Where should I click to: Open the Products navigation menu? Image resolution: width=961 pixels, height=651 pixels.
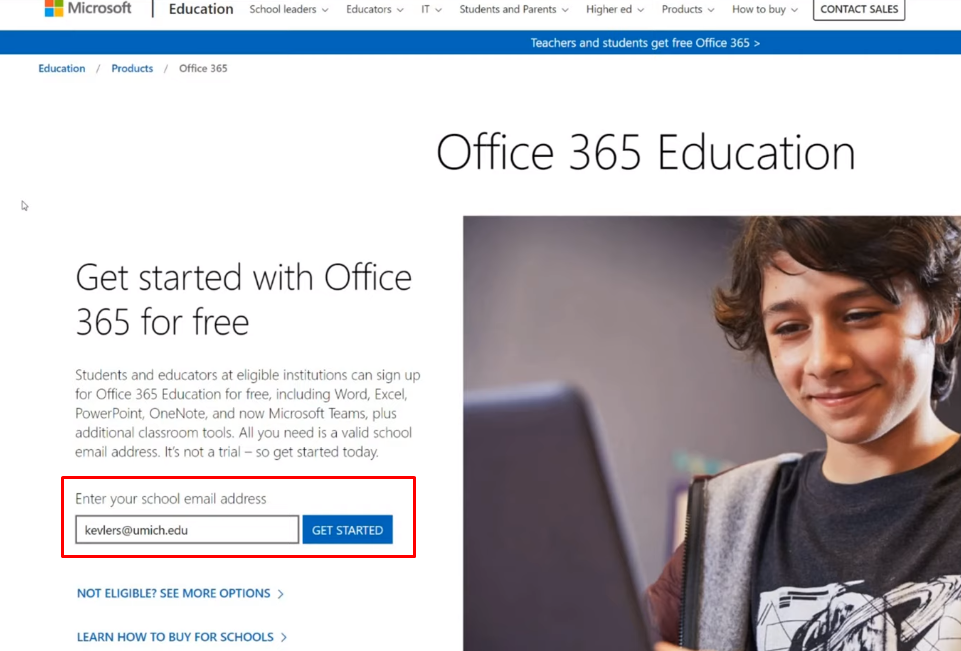pos(688,9)
